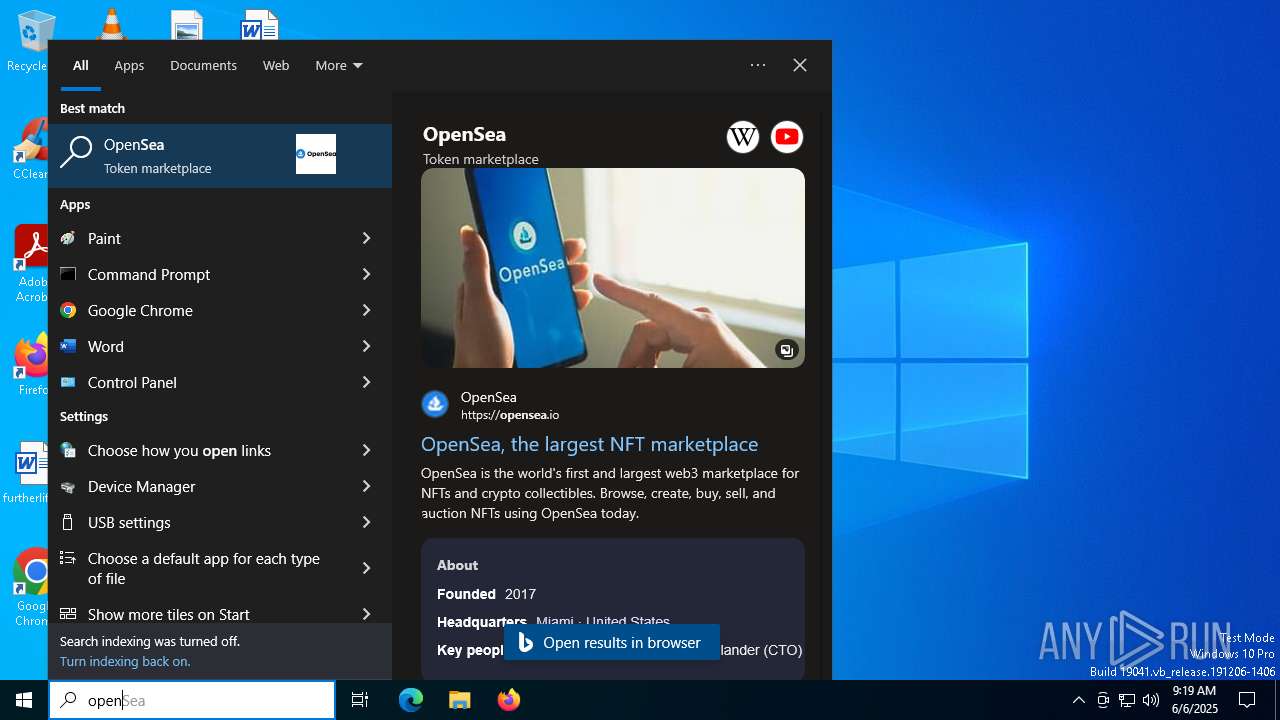Expand Choose how you open links chevron
Viewport: 1280px width, 720px height.
coord(366,450)
